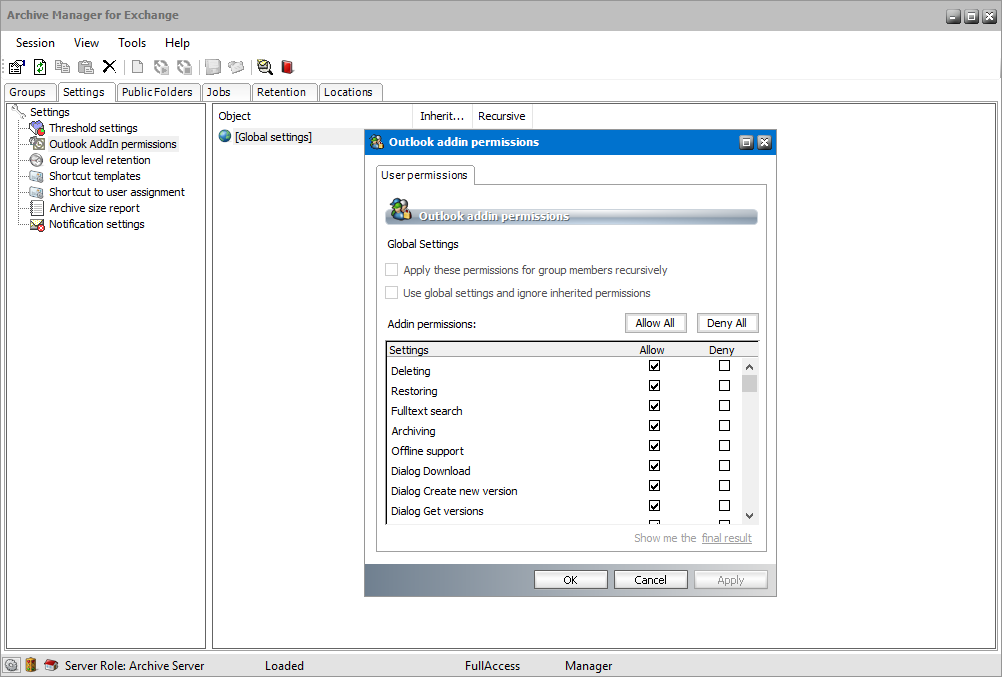Switch to the Jobs tab
The height and width of the screenshot is (677, 1002).
coord(226,92)
